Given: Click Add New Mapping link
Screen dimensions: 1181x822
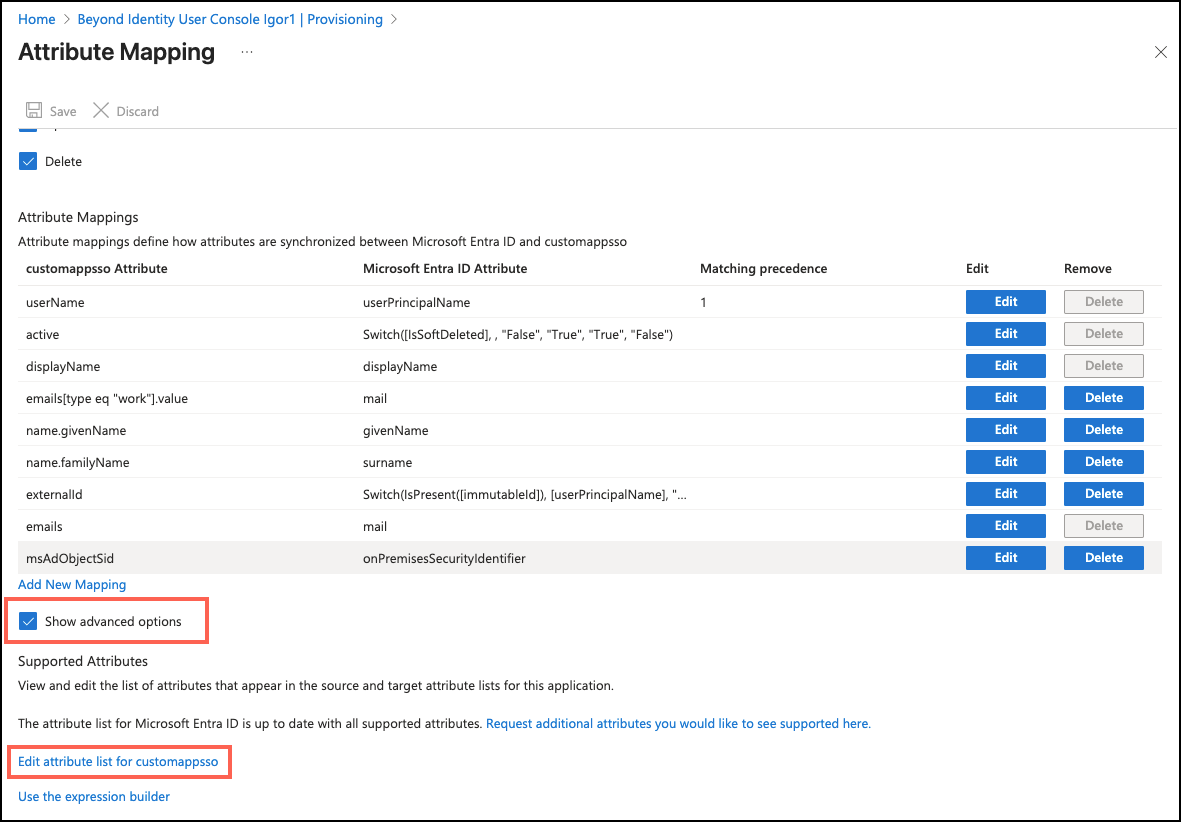Looking at the screenshot, I should [x=72, y=584].
